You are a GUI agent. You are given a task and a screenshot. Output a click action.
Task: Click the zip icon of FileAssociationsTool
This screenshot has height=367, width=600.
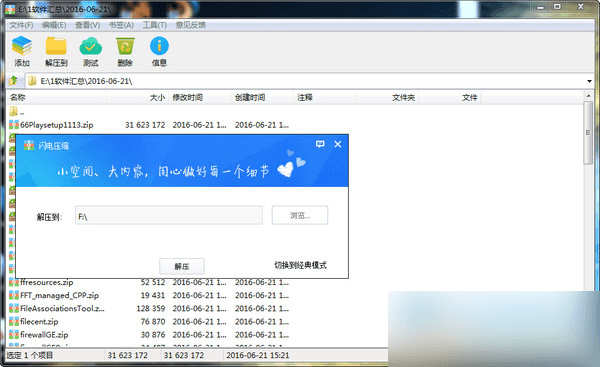(x=14, y=308)
